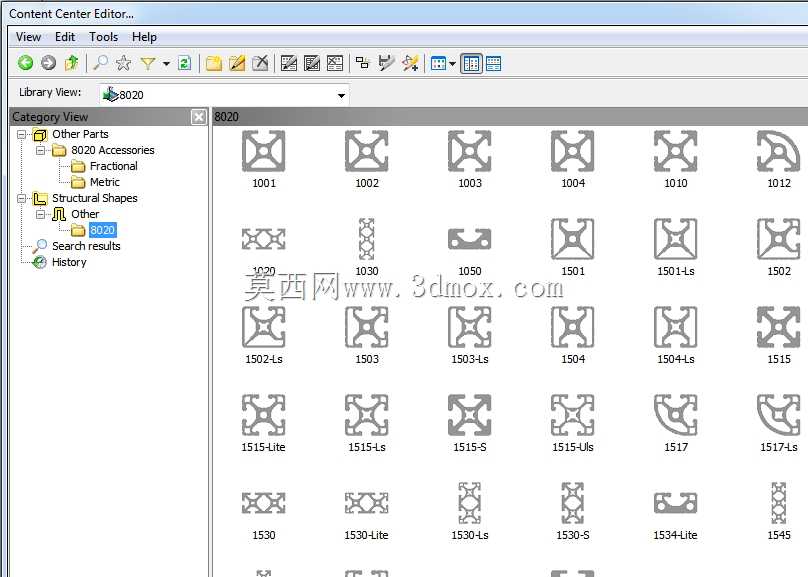Click the grey forward navigation arrow

tap(48, 63)
